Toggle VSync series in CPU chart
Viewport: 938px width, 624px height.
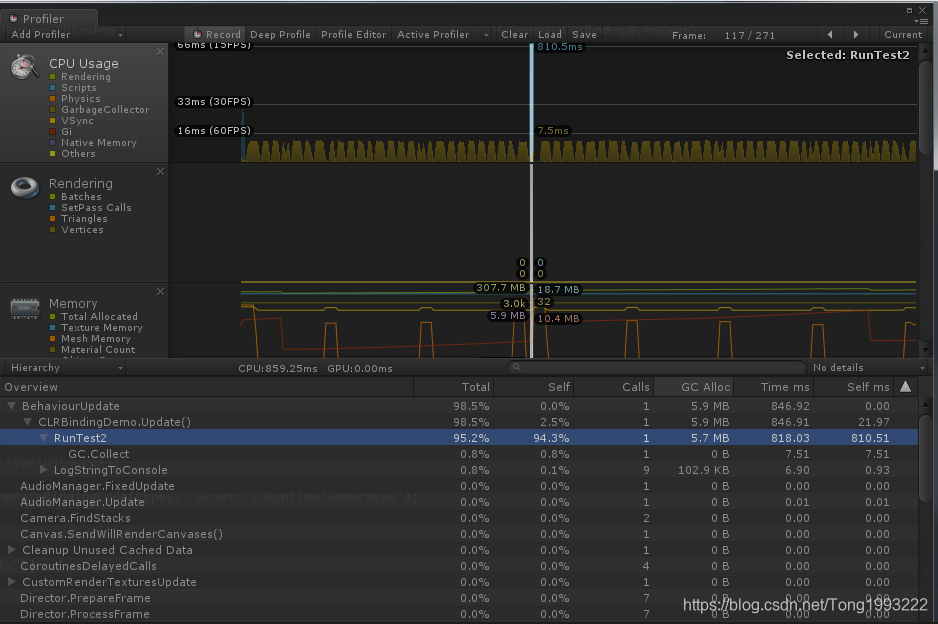(x=53, y=120)
